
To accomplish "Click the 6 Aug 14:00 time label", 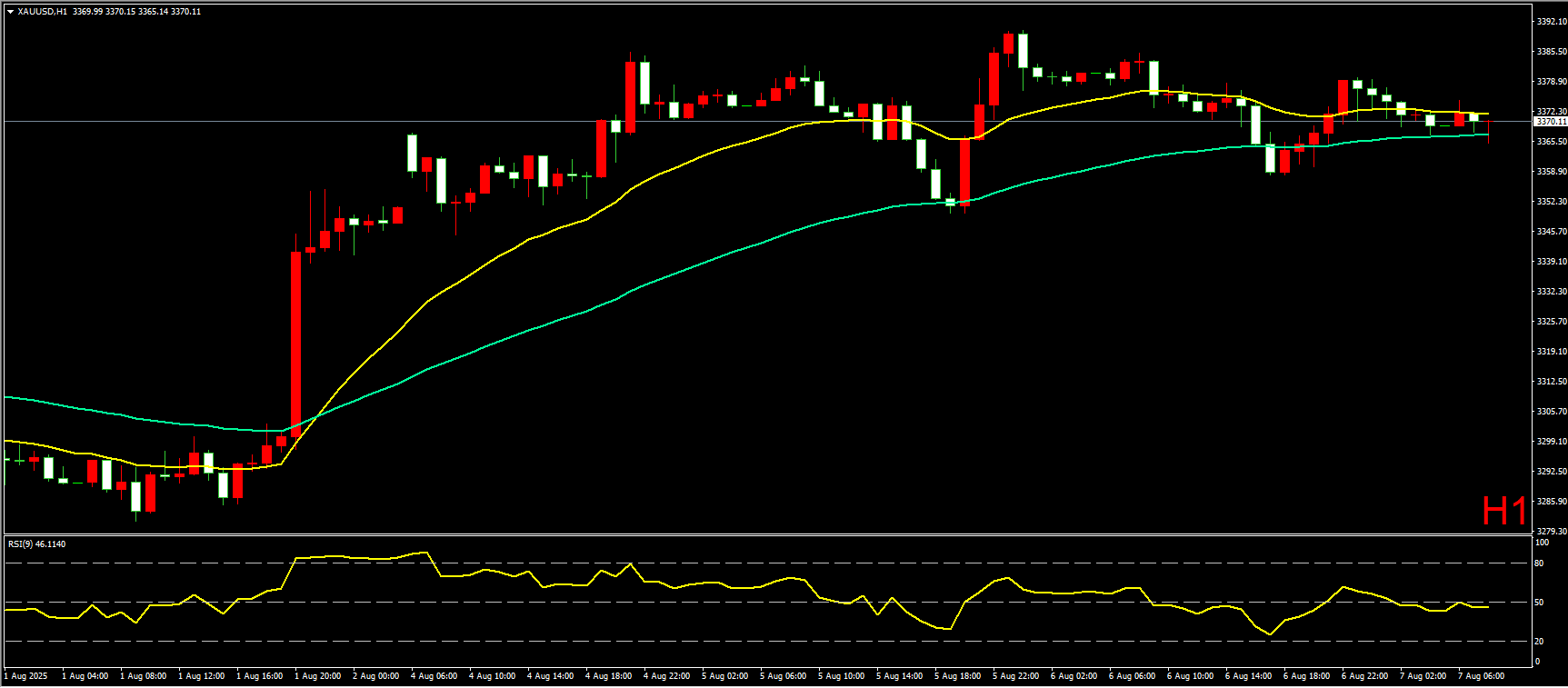I will click(1249, 676).
